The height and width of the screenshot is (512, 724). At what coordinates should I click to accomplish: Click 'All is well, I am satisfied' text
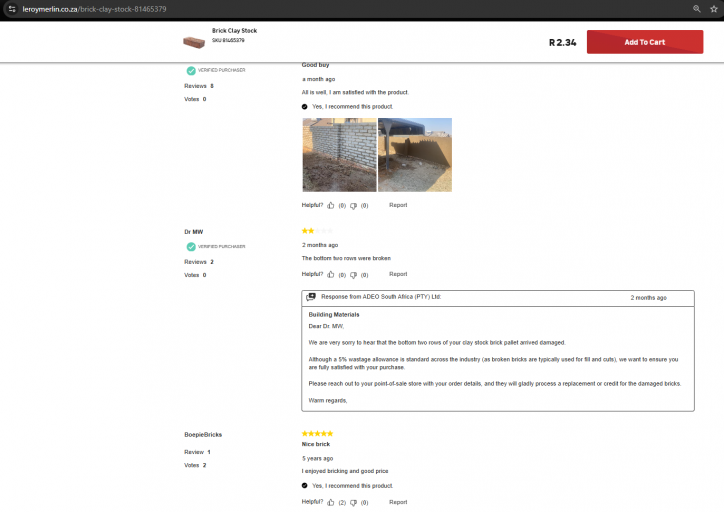[355, 92]
